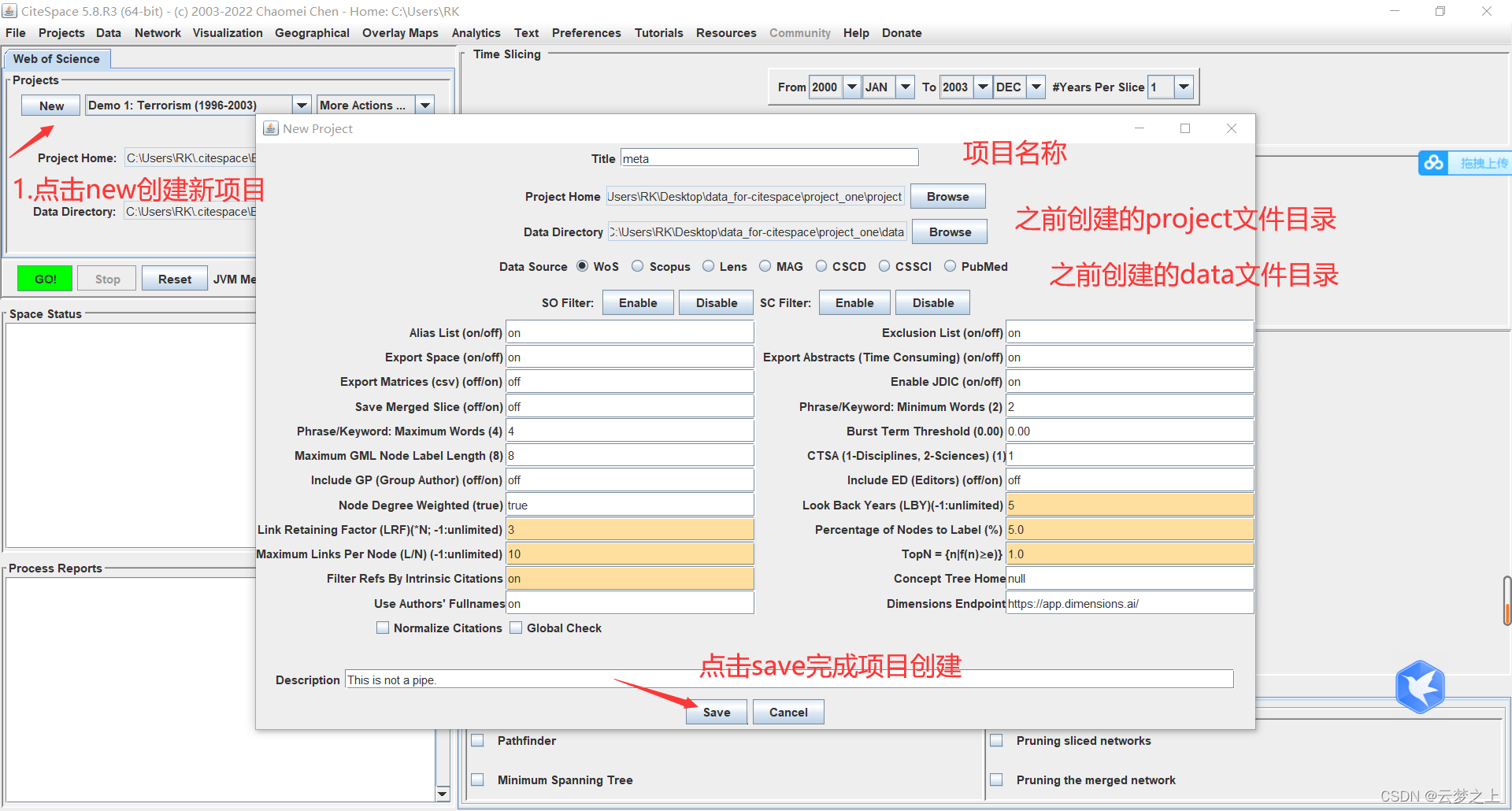Click the Concept Tree Home field
Image resolution: width=1512 pixels, height=811 pixels.
click(1129, 578)
